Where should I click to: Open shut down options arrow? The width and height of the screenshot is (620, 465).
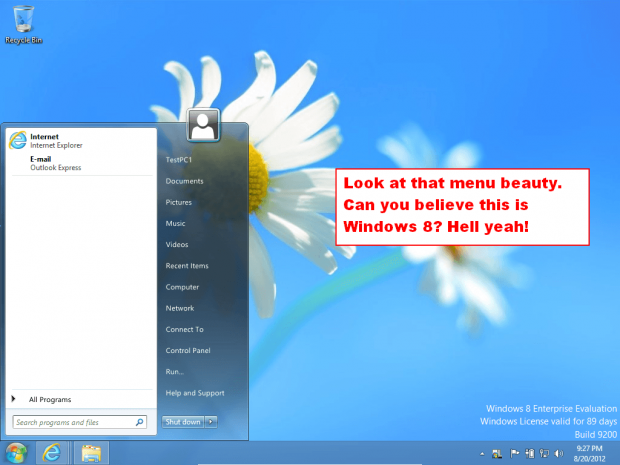click(211, 422)
